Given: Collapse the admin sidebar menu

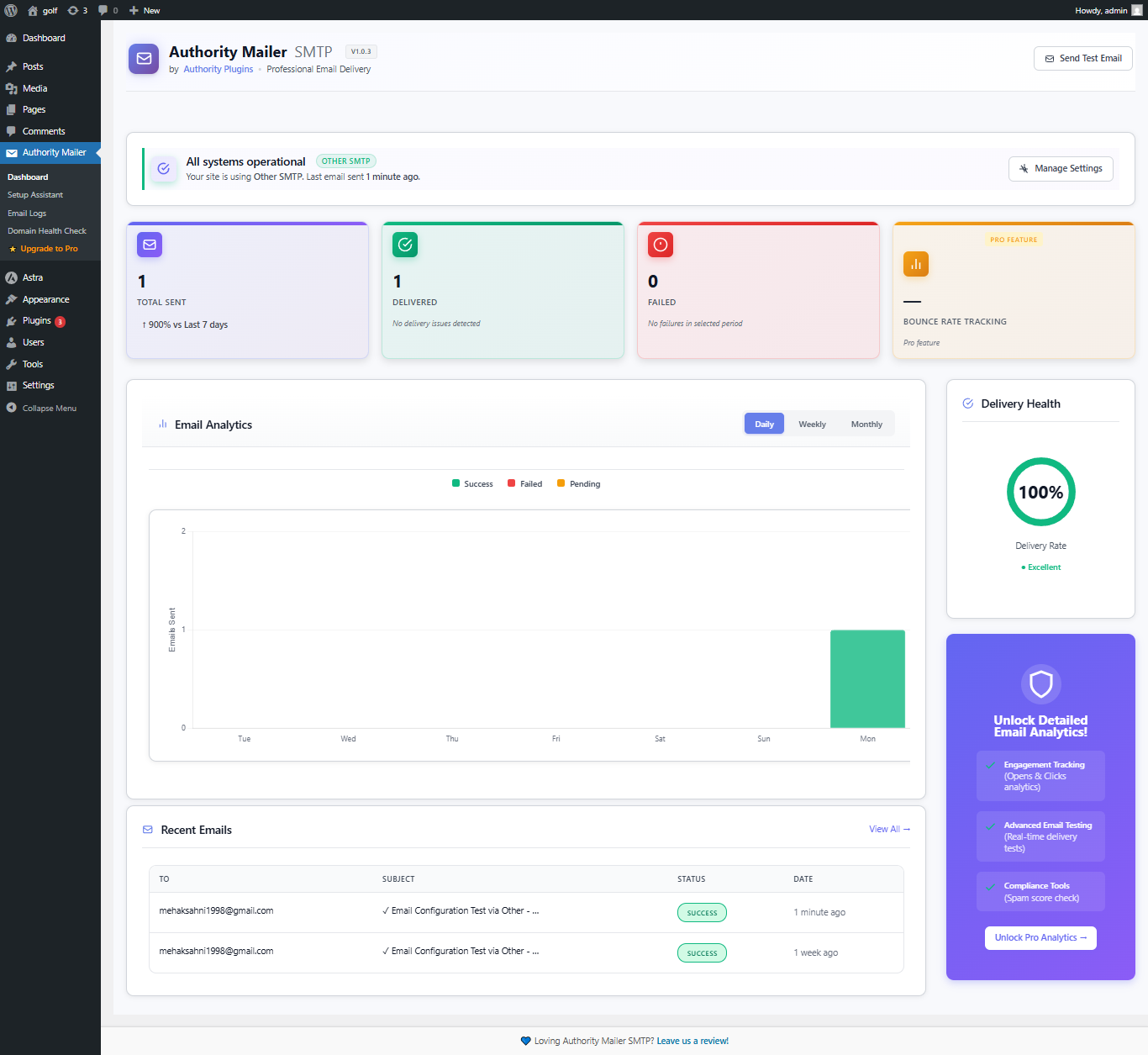Looking at the screenshot, I should tap(50, 408).
